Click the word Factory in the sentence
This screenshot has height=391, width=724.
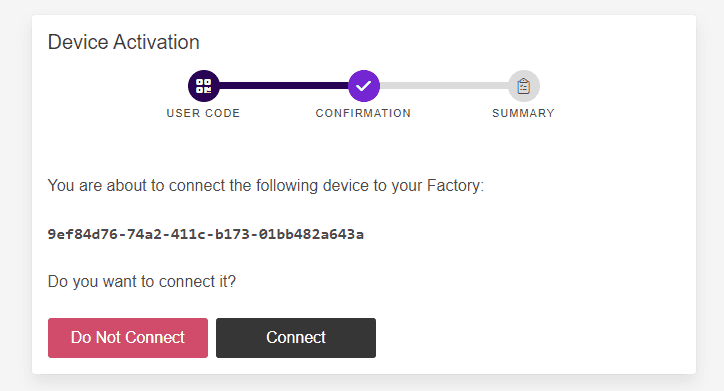[x=453, y=186]
